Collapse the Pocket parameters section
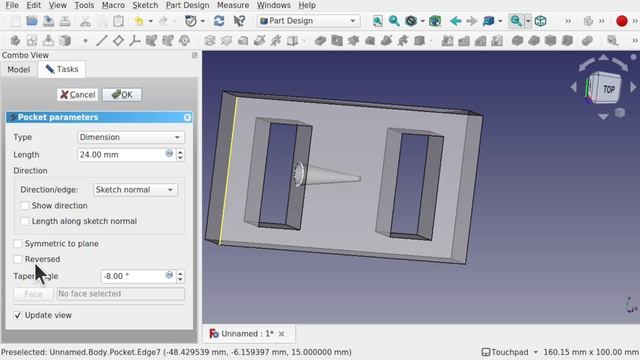 coord(187,118)
